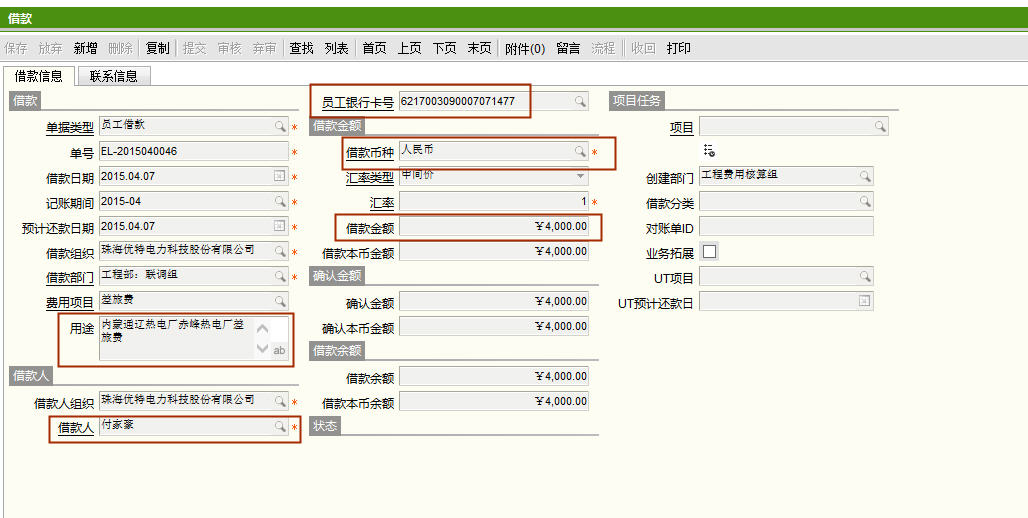Image resolution: width=1028 pixels, height=518 pixels.
Task: Expand the 汇率类型 dropdown
Action: [x=579, y=176]
